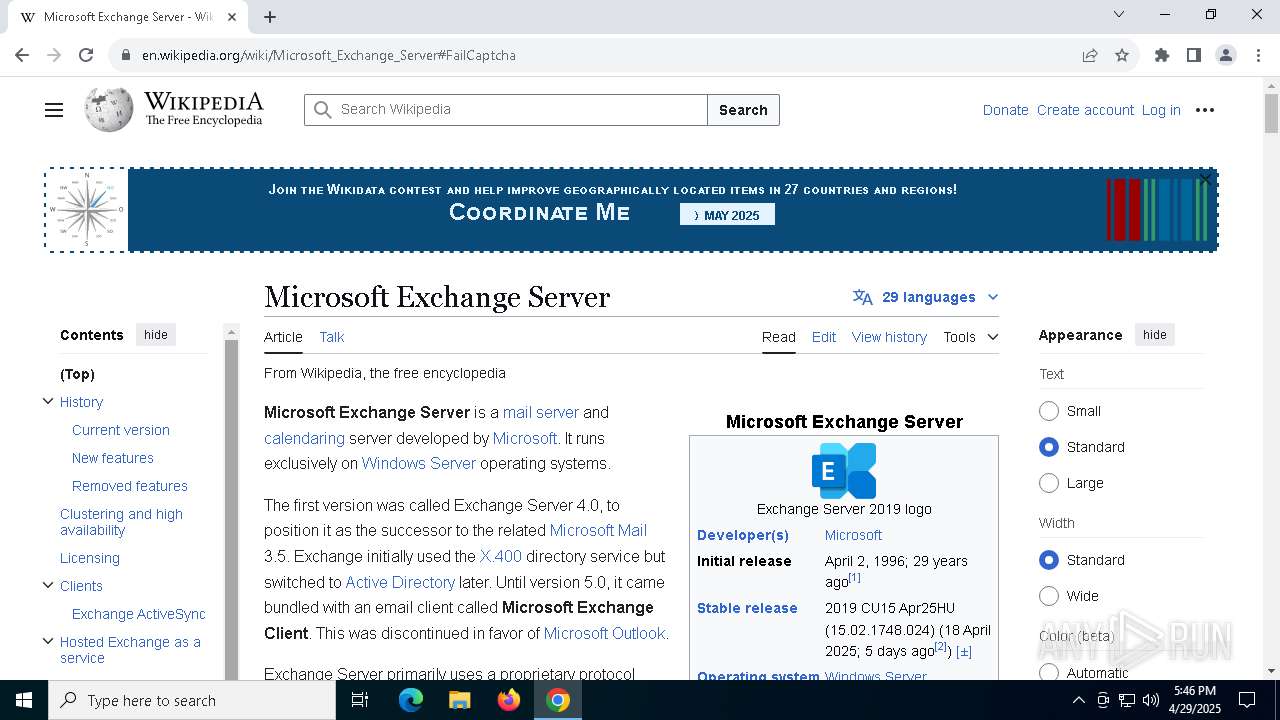This screenshot has height=720, width=1280.
Task: Click the Windows taskbar search box
Action: 192,700
